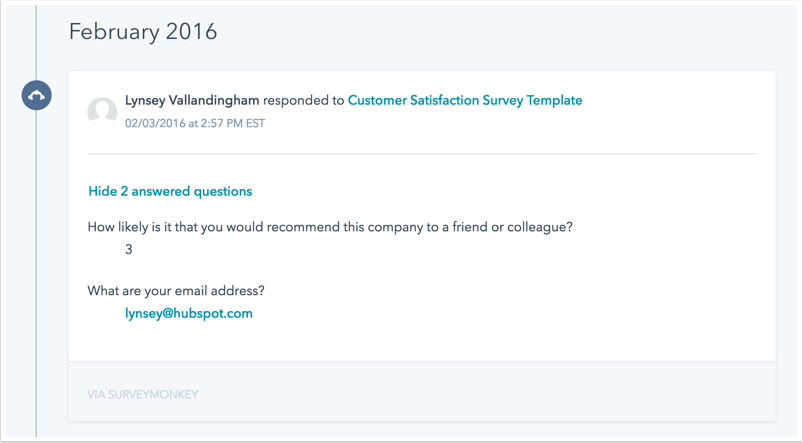
Task: Select the answer value 3
Action: (129, 249)
